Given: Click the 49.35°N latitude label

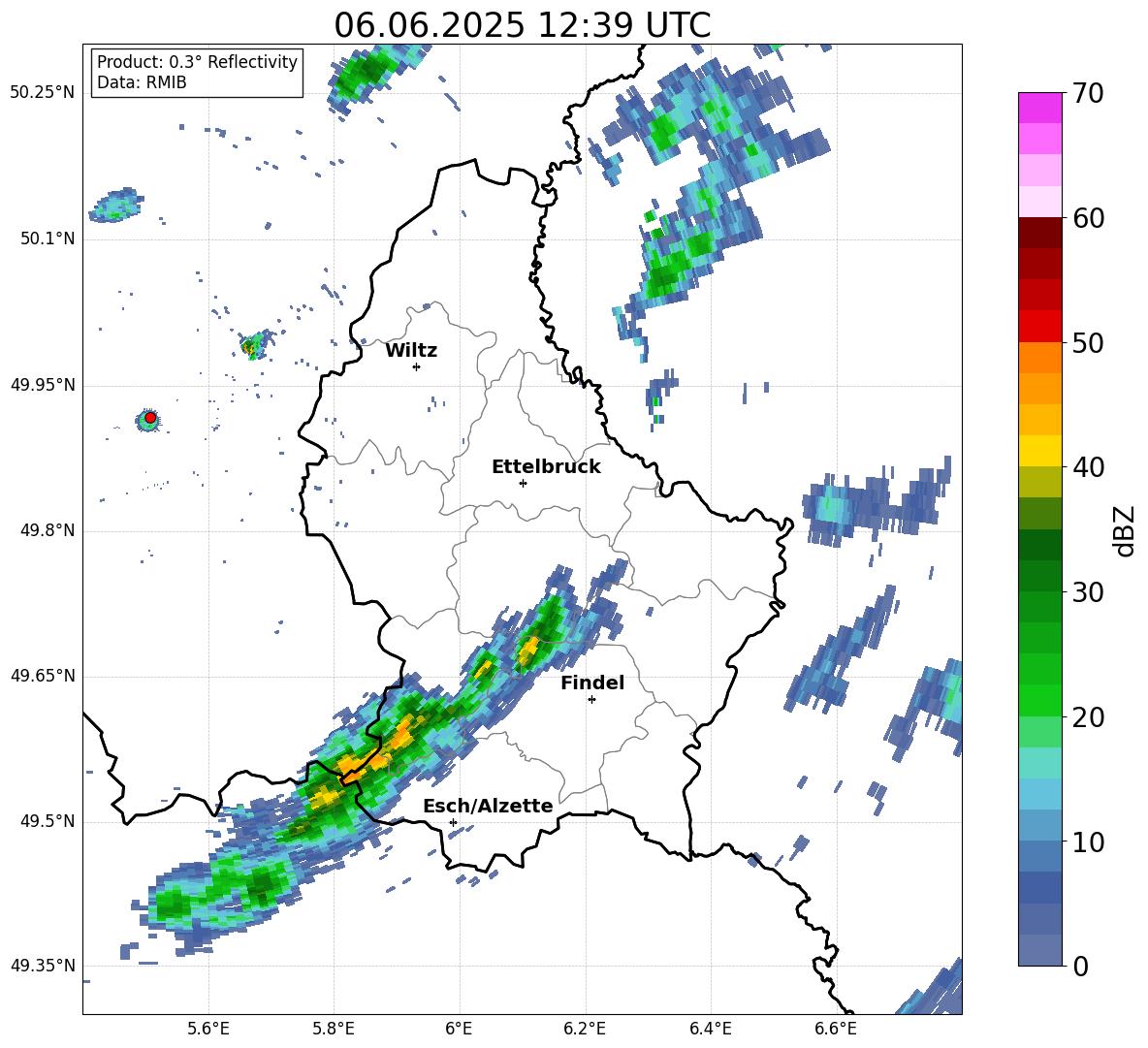Looking at the screenshot, I should pos(43,966).
